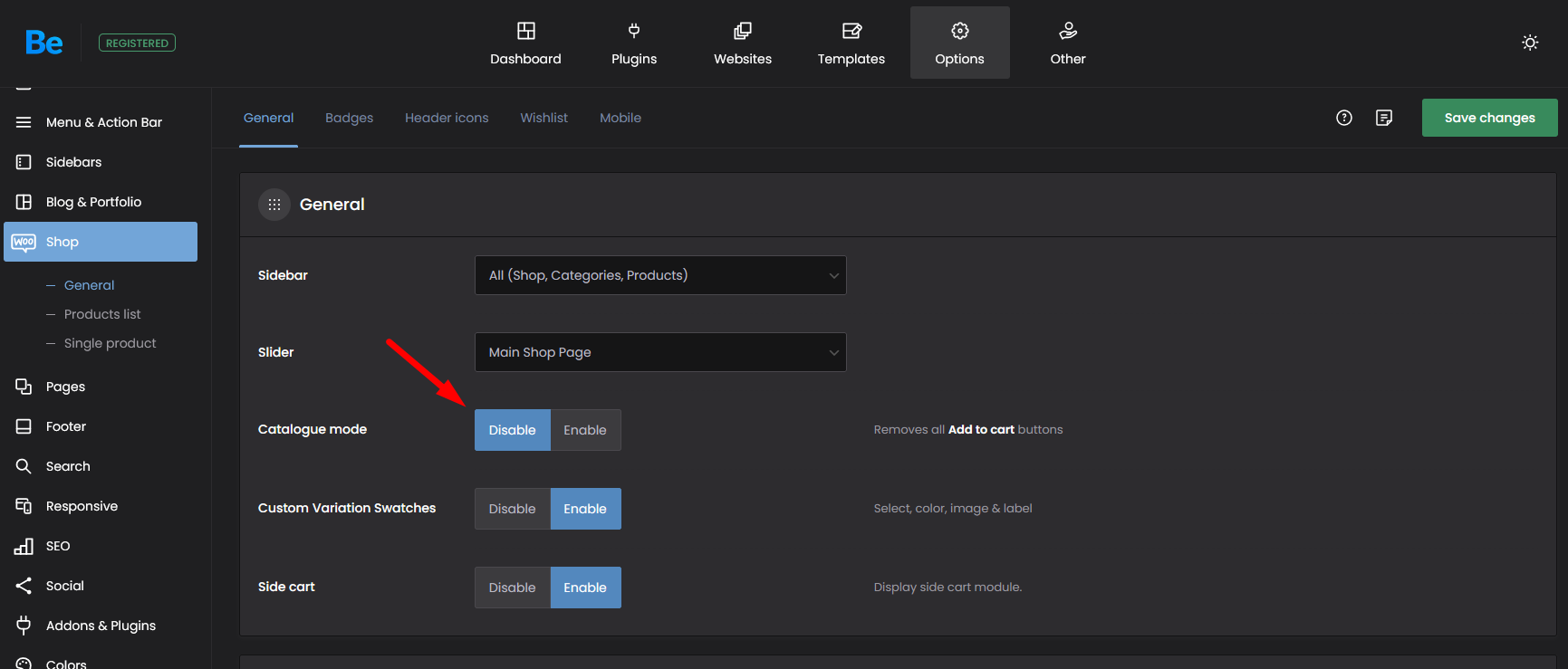Click the Social share icon
Image resolution: width=1568 pixels, height=669 pixels.
[x=24, y=586]
